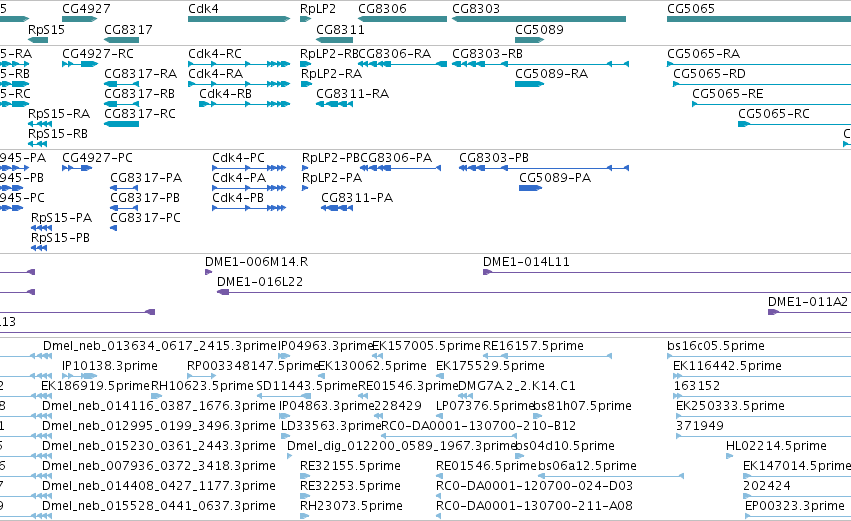The width and height of the screenshot is (851, 521).
Task: Click transcript CG8317-RC label
Action: tap(140, 114)
